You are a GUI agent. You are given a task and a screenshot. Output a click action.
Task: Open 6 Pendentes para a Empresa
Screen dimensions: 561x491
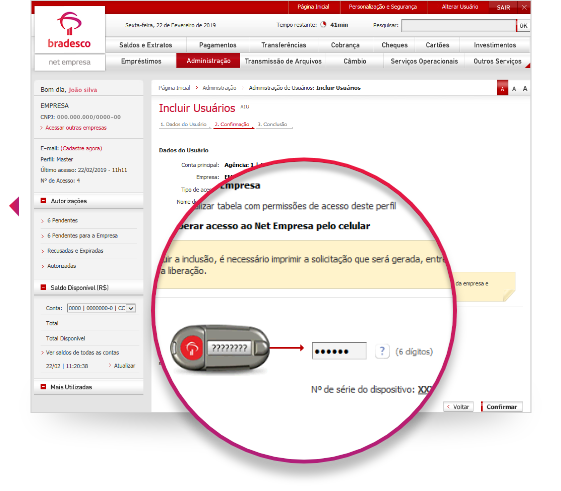(83, 235)
